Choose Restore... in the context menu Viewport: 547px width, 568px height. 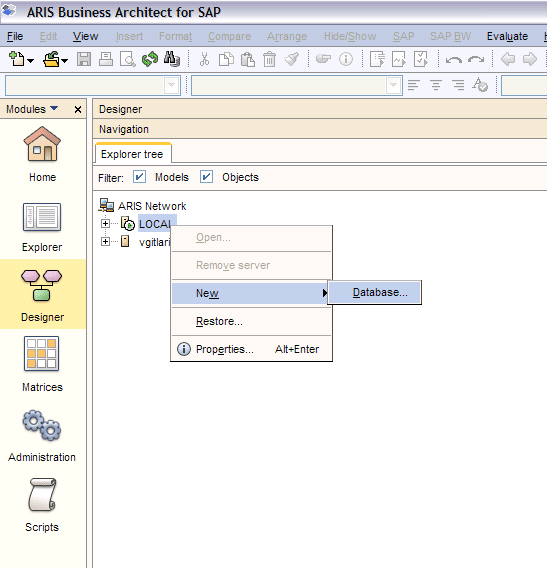coord(251,321)
